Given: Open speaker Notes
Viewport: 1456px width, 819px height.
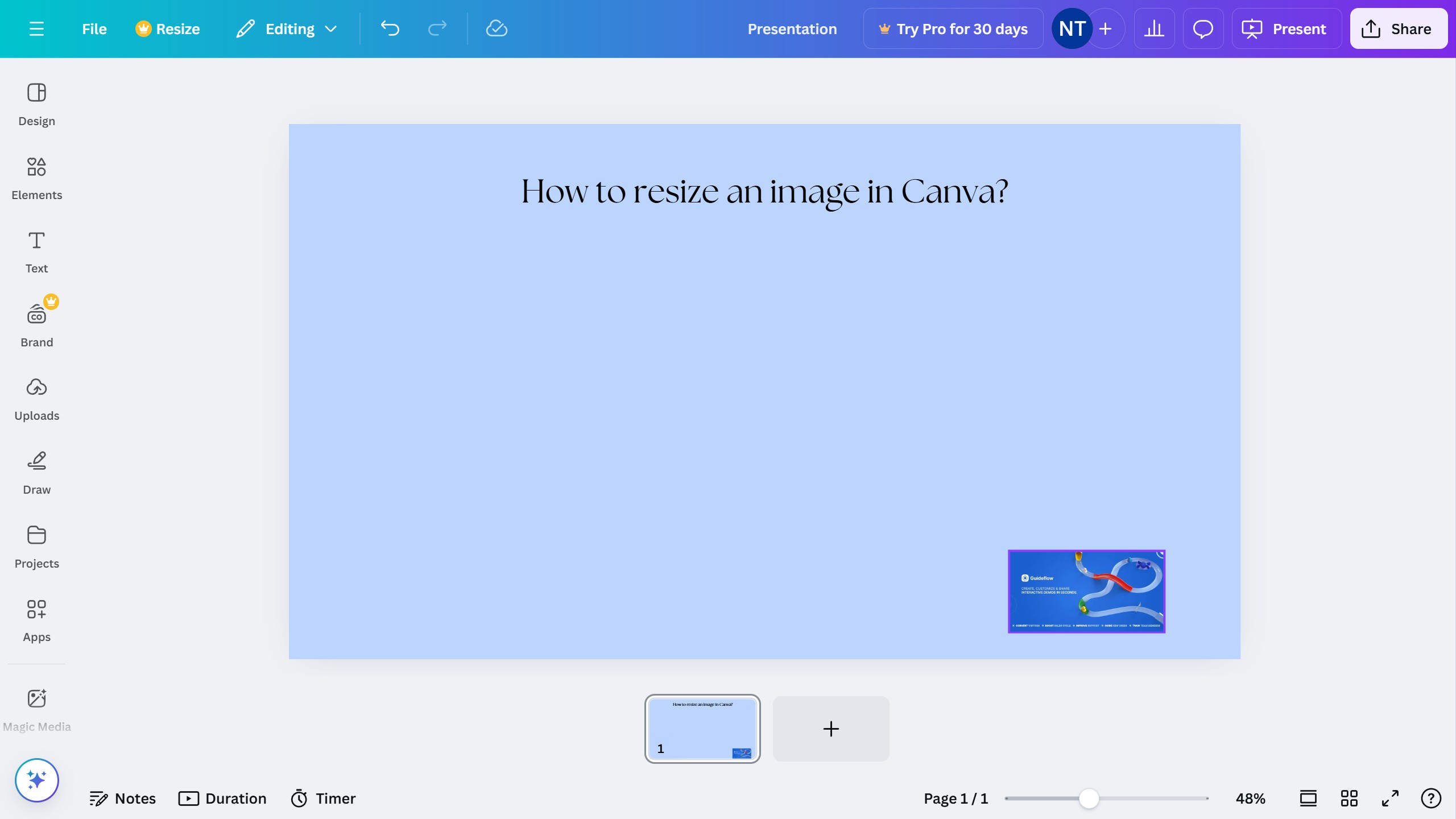Looking at the screenshot, I should (x=123, y=798).
